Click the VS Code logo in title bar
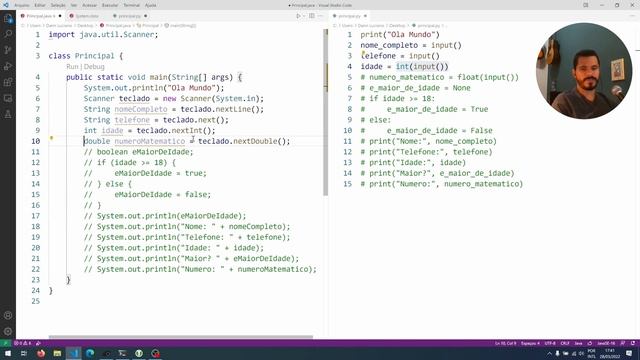This screenshot has width=640, height=360. [x=6, y=5]
